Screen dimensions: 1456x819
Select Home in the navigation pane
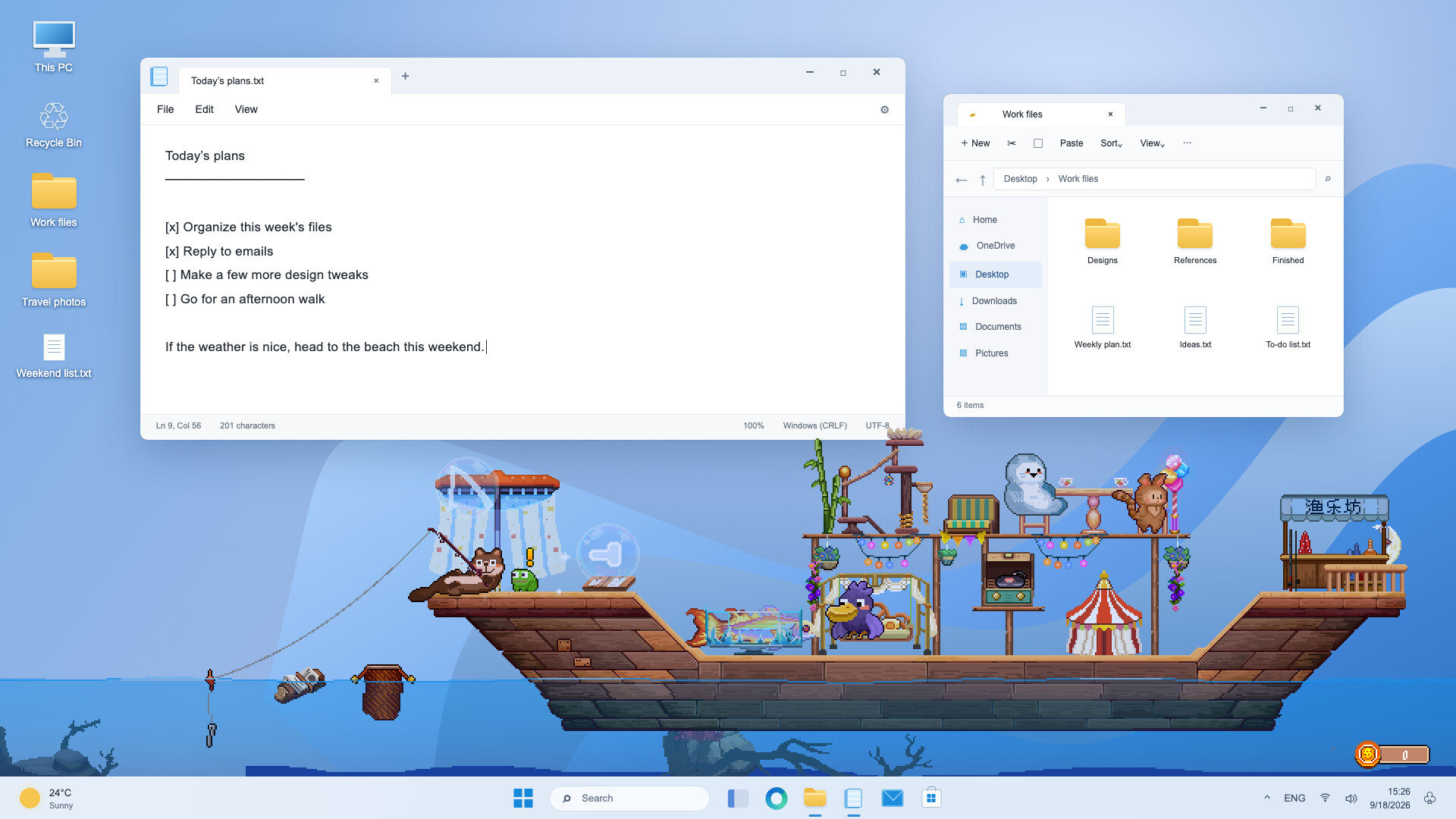pyautogui.click(x=996, y=220)
